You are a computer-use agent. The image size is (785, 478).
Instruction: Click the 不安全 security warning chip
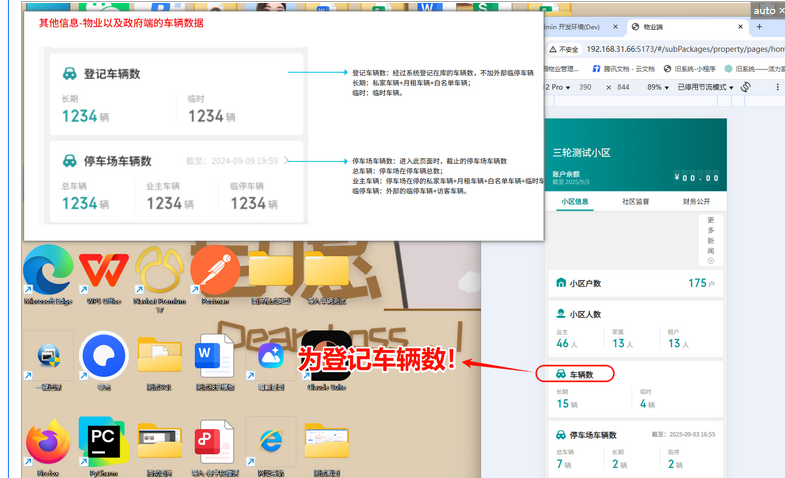(x=564, y=49)
